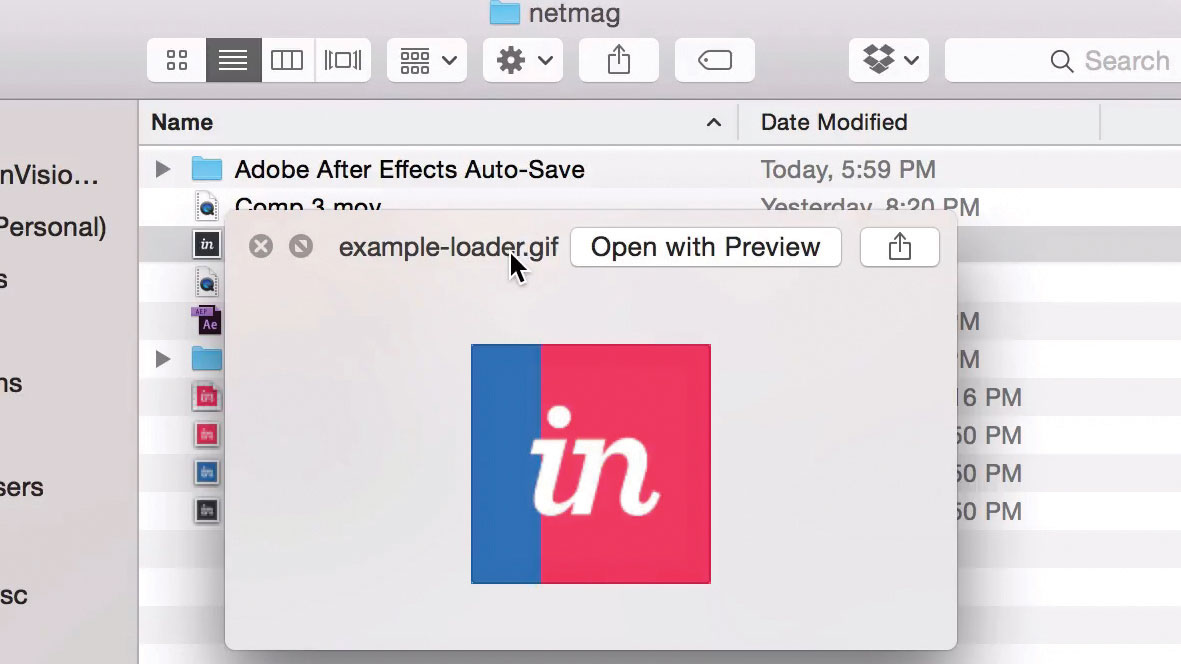Open the Dropbox toolbar menu
Image resolution: width=1181 pixels, height=664 pixels.
[889, 60]
